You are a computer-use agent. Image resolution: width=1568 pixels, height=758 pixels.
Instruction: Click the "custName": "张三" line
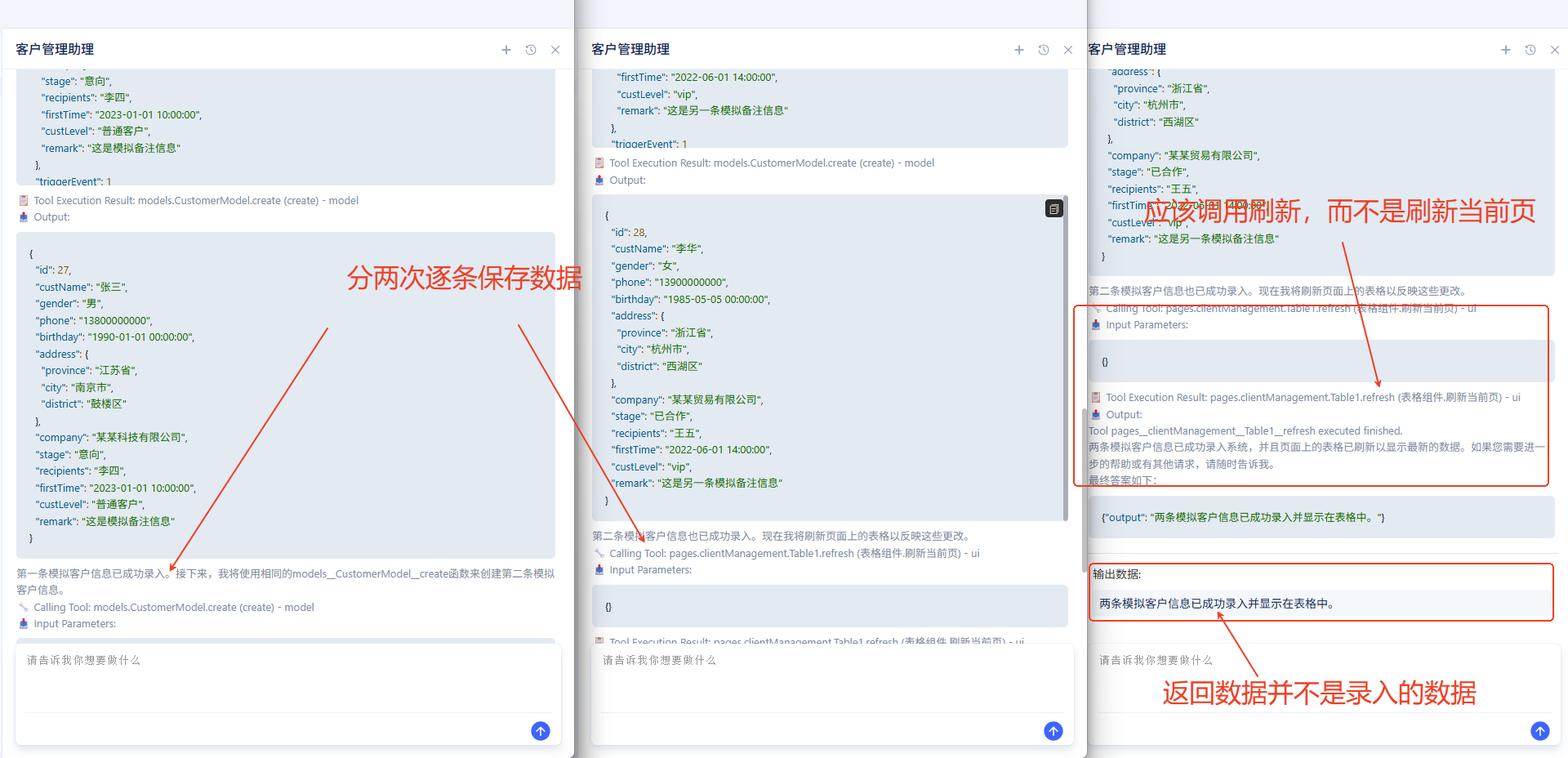81,287
